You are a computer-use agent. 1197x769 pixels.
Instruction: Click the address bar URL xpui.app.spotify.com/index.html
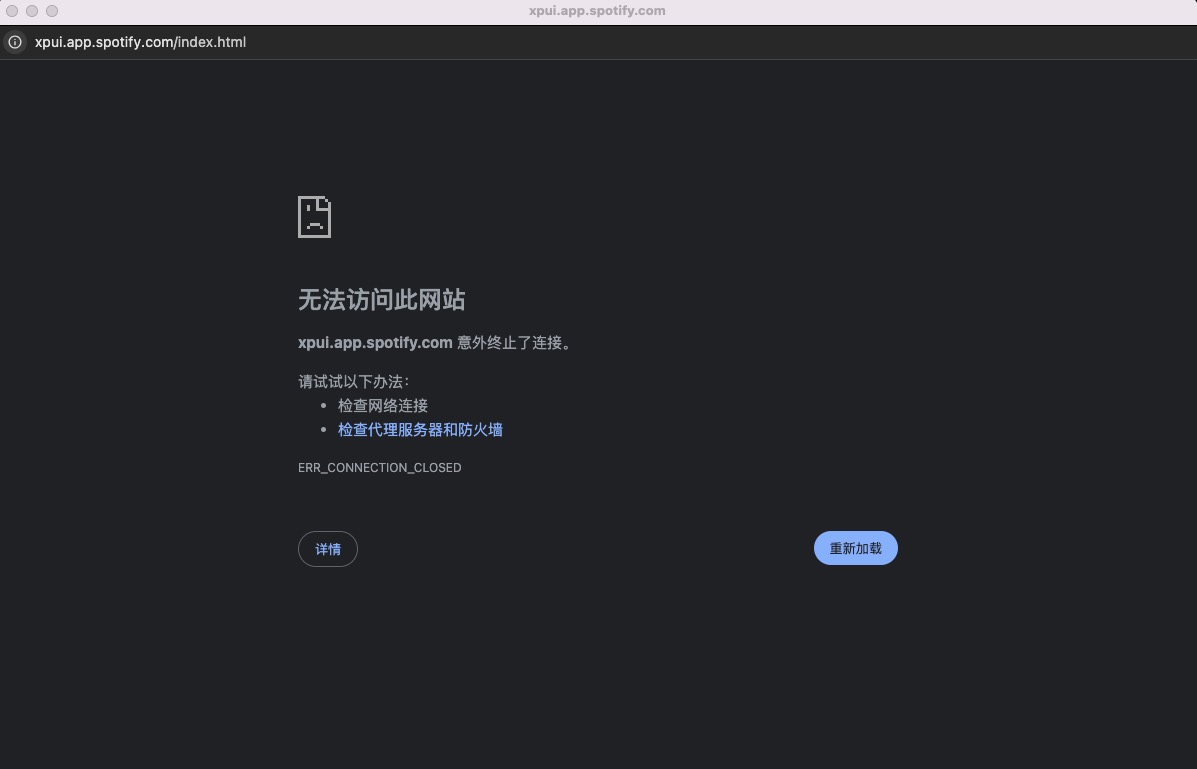140,42
